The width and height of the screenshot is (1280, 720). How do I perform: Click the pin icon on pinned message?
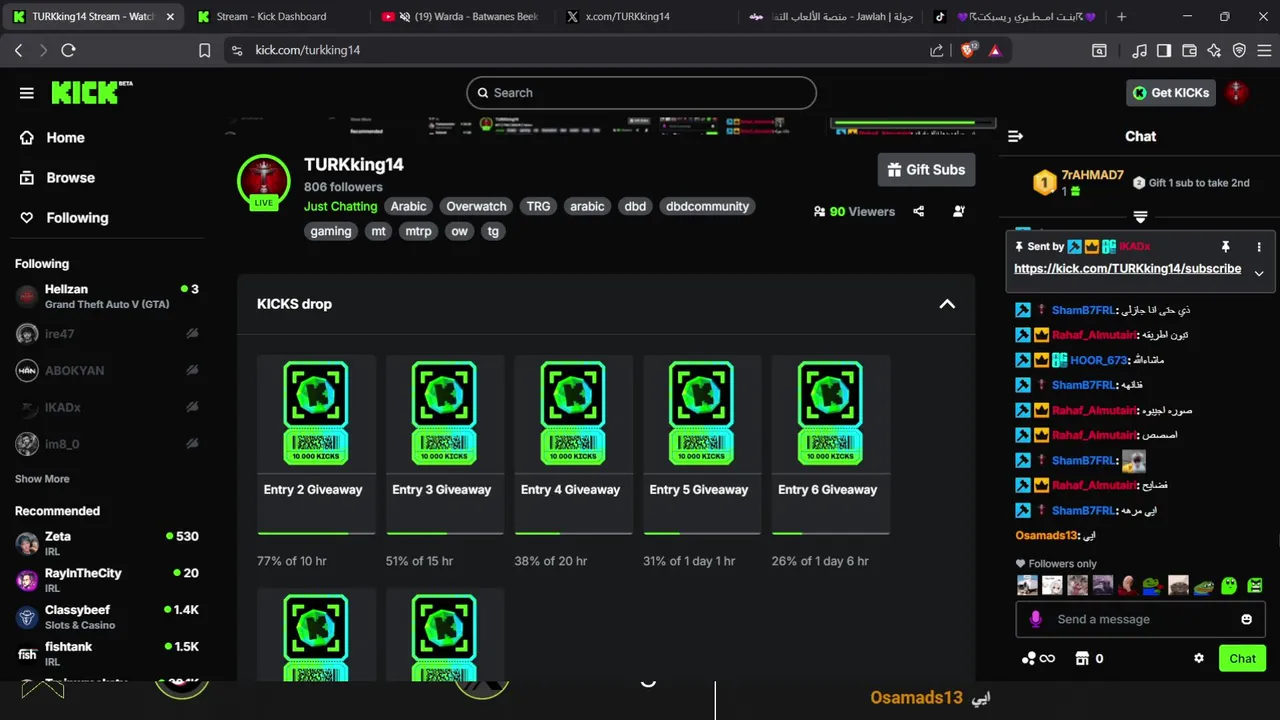point(1225,246)
